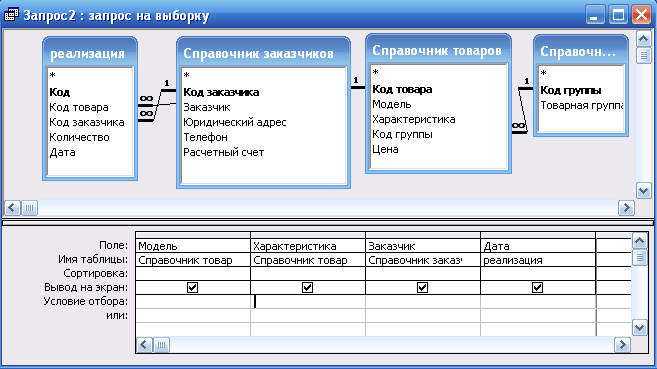Viewport: 657px width, 369px height.
Task: Minimize the Запрос2 window
Action: pos(595,15)
